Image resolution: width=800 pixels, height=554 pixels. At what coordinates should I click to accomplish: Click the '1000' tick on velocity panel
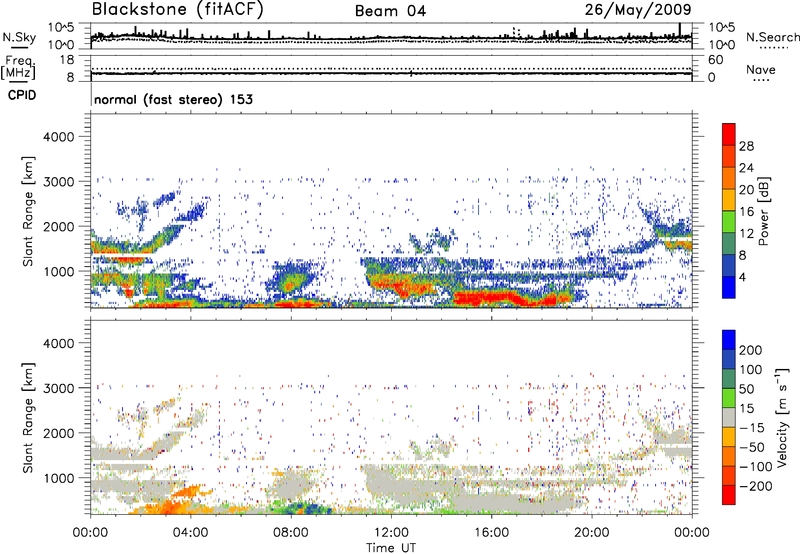point(58,478)
